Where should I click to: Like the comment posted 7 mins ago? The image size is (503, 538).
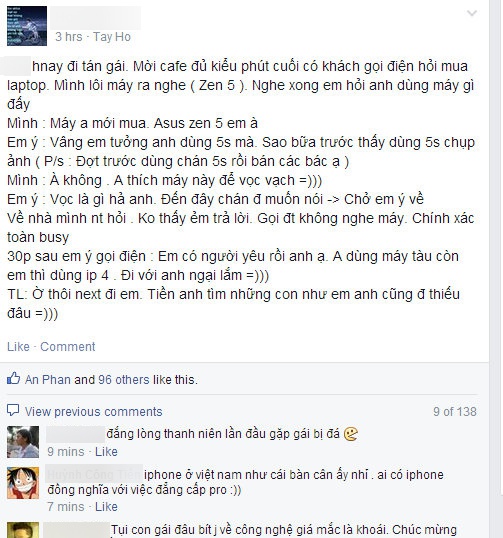[x=106, y=506]
